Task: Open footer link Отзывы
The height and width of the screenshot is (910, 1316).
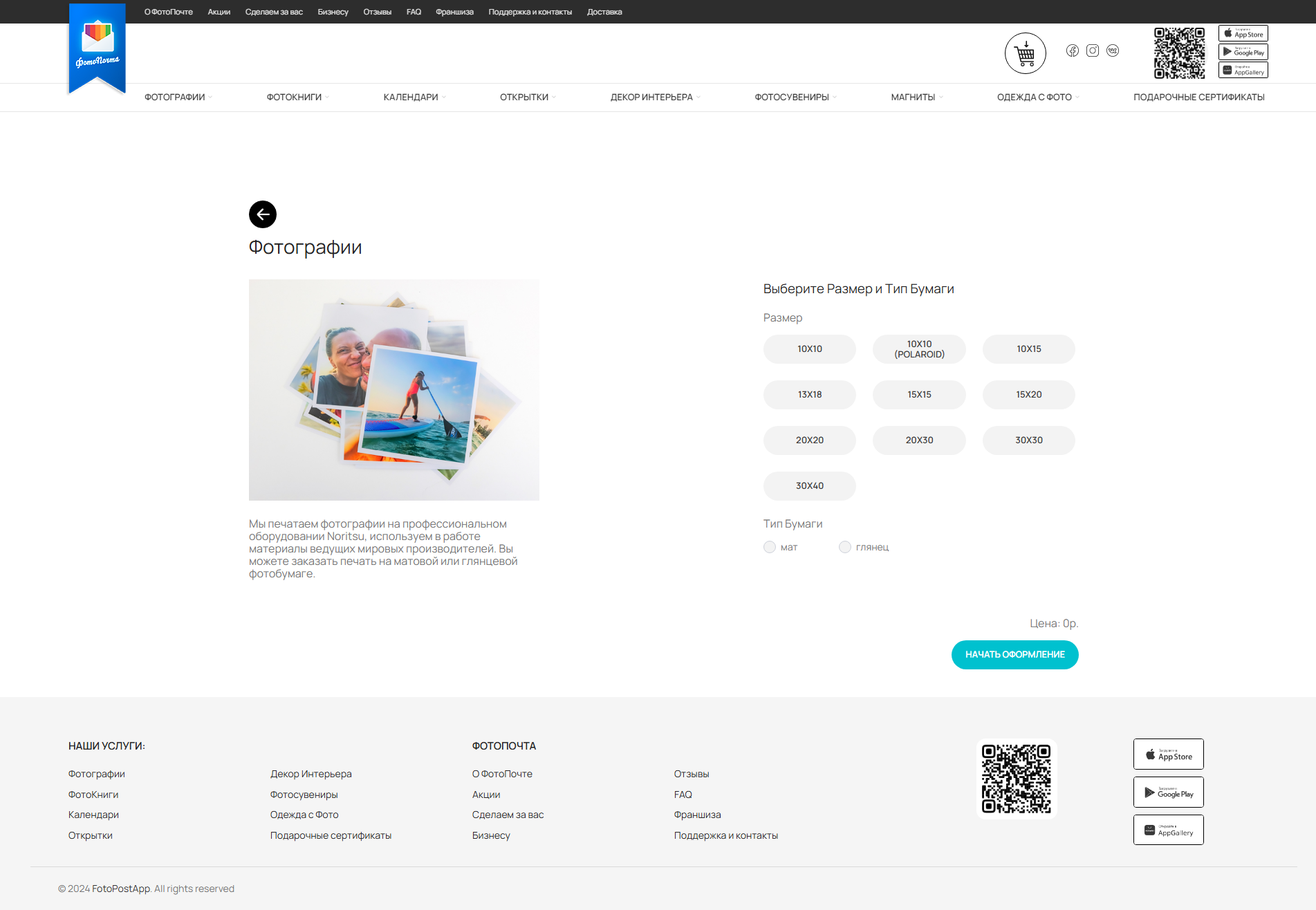Action: pyautogui.click(x=692, y=774)
